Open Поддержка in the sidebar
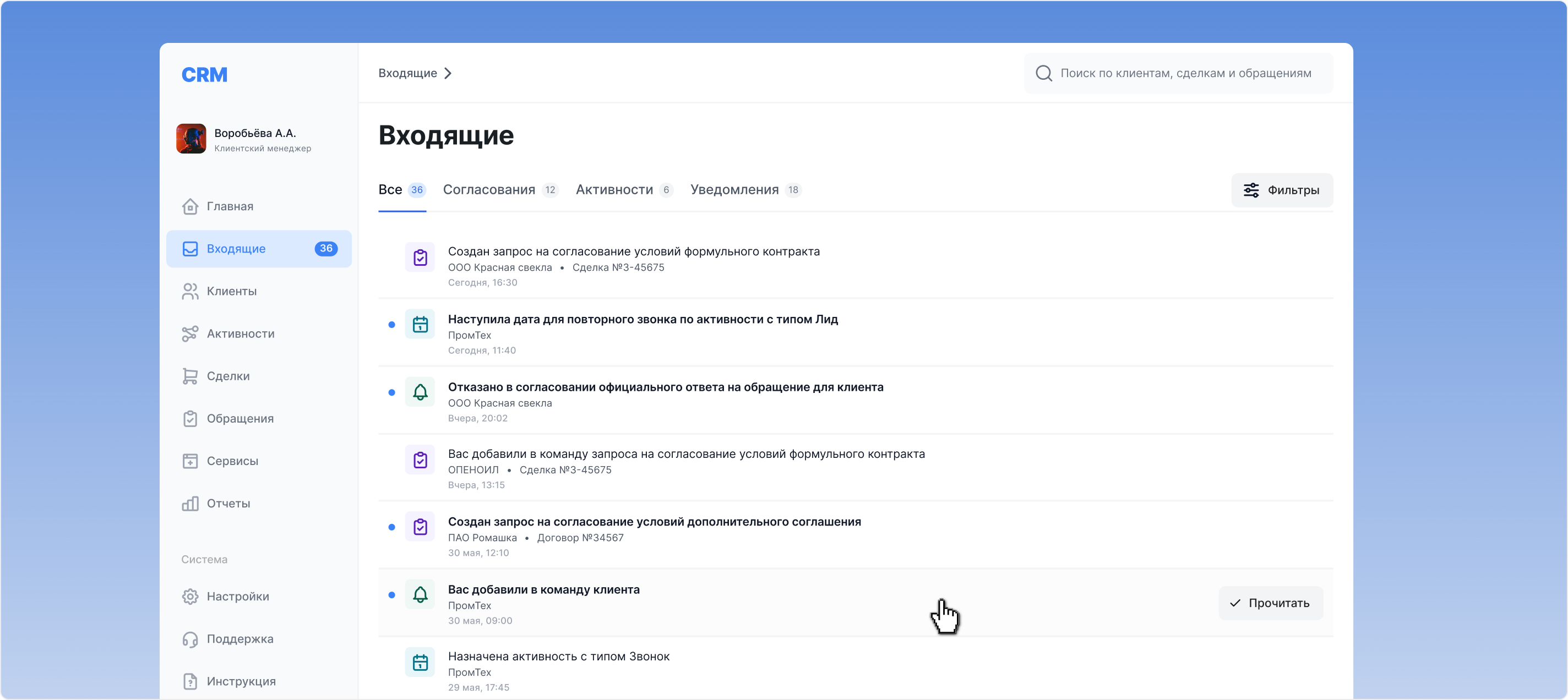This screenshot has height=700, width=1568. [259, 639]
